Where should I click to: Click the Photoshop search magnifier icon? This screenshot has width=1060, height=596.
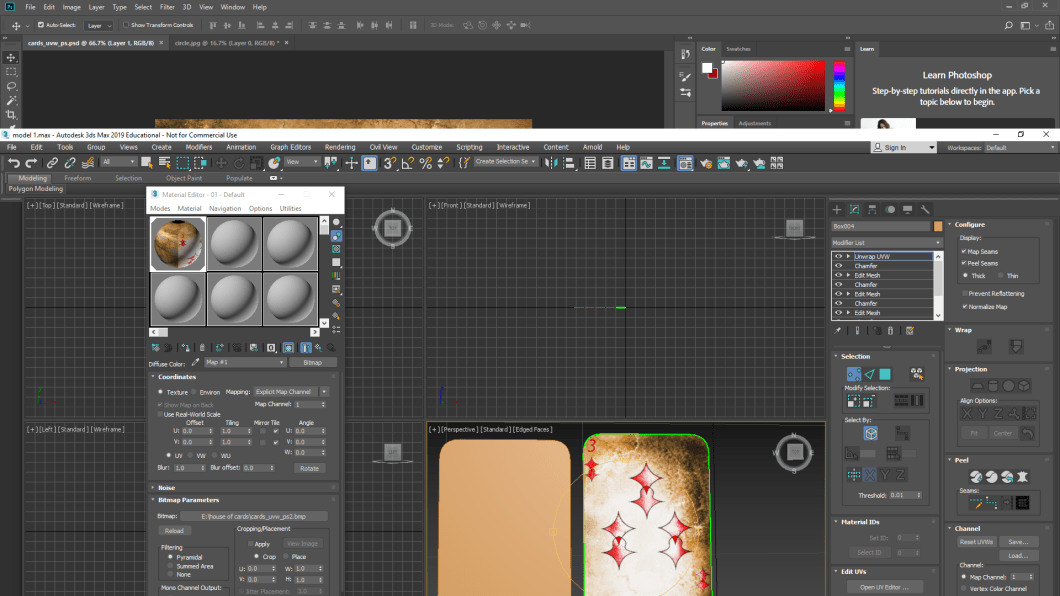[x=1008, y=25]
